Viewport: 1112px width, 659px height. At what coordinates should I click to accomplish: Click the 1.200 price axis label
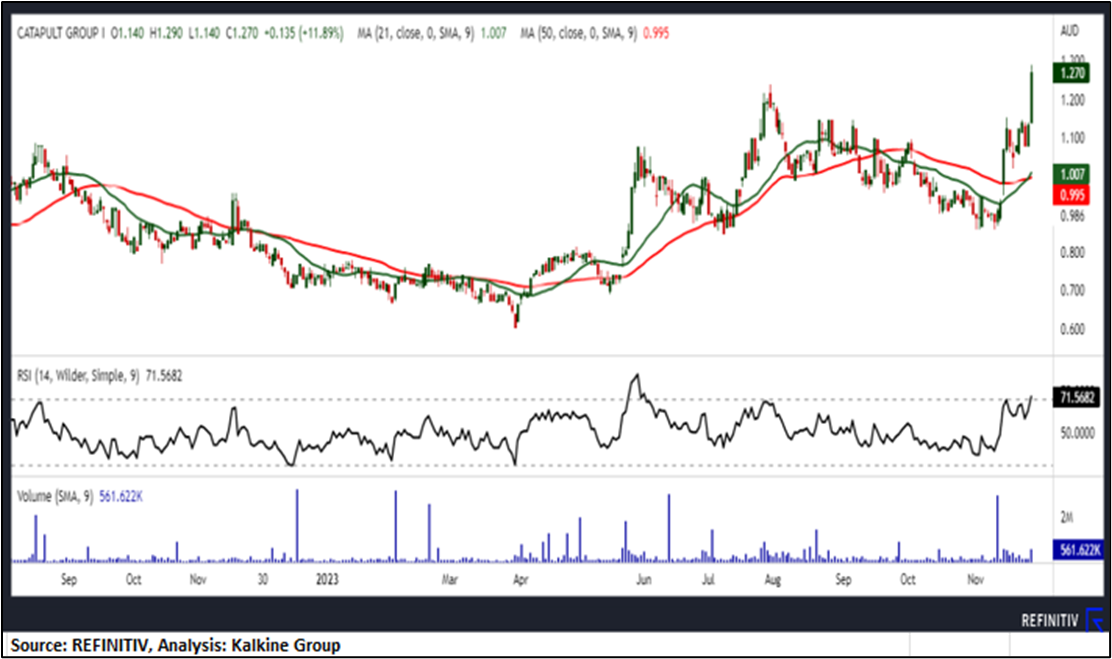pos(1072,100)
